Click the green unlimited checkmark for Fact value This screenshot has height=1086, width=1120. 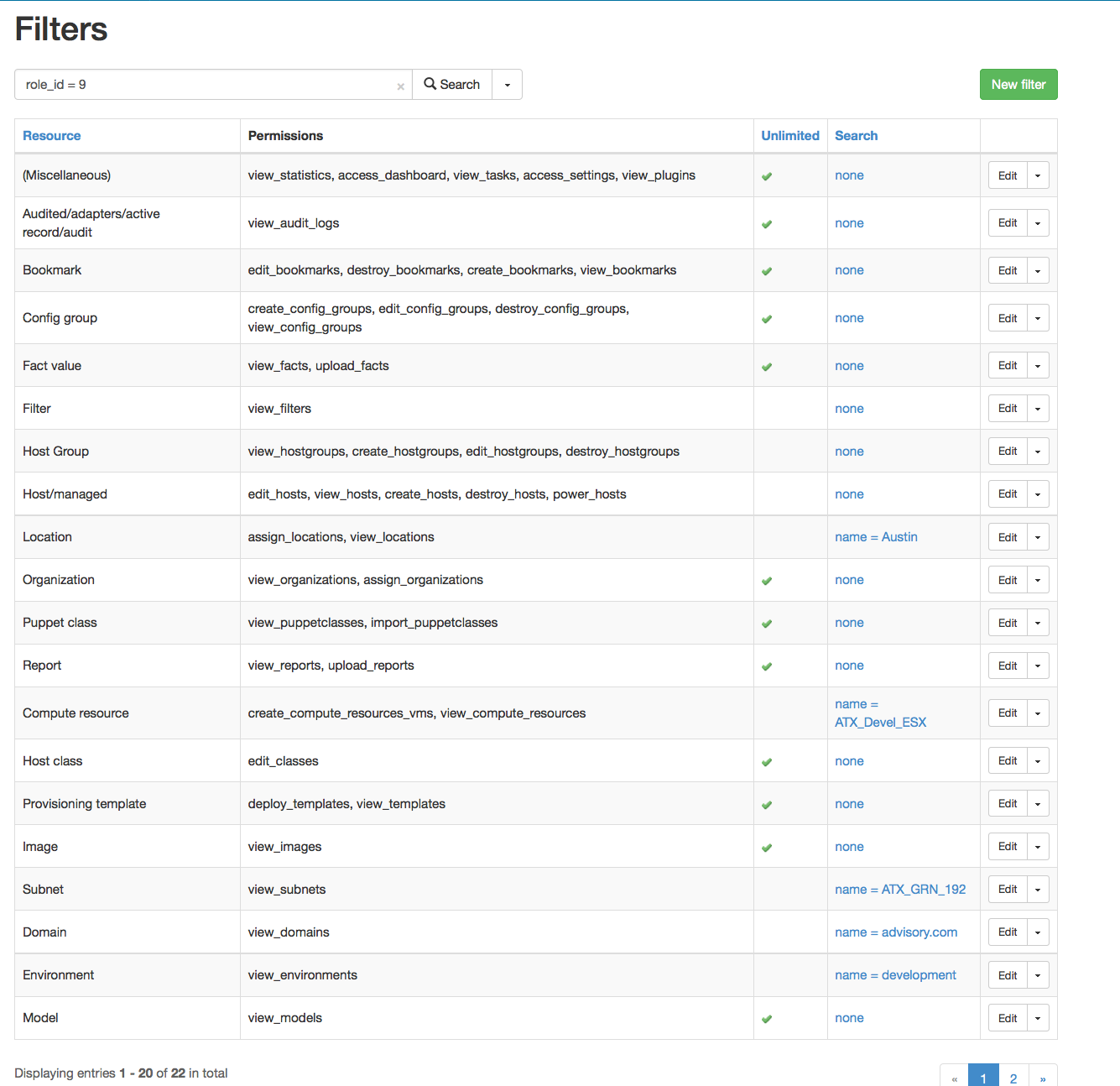[767, 367]
